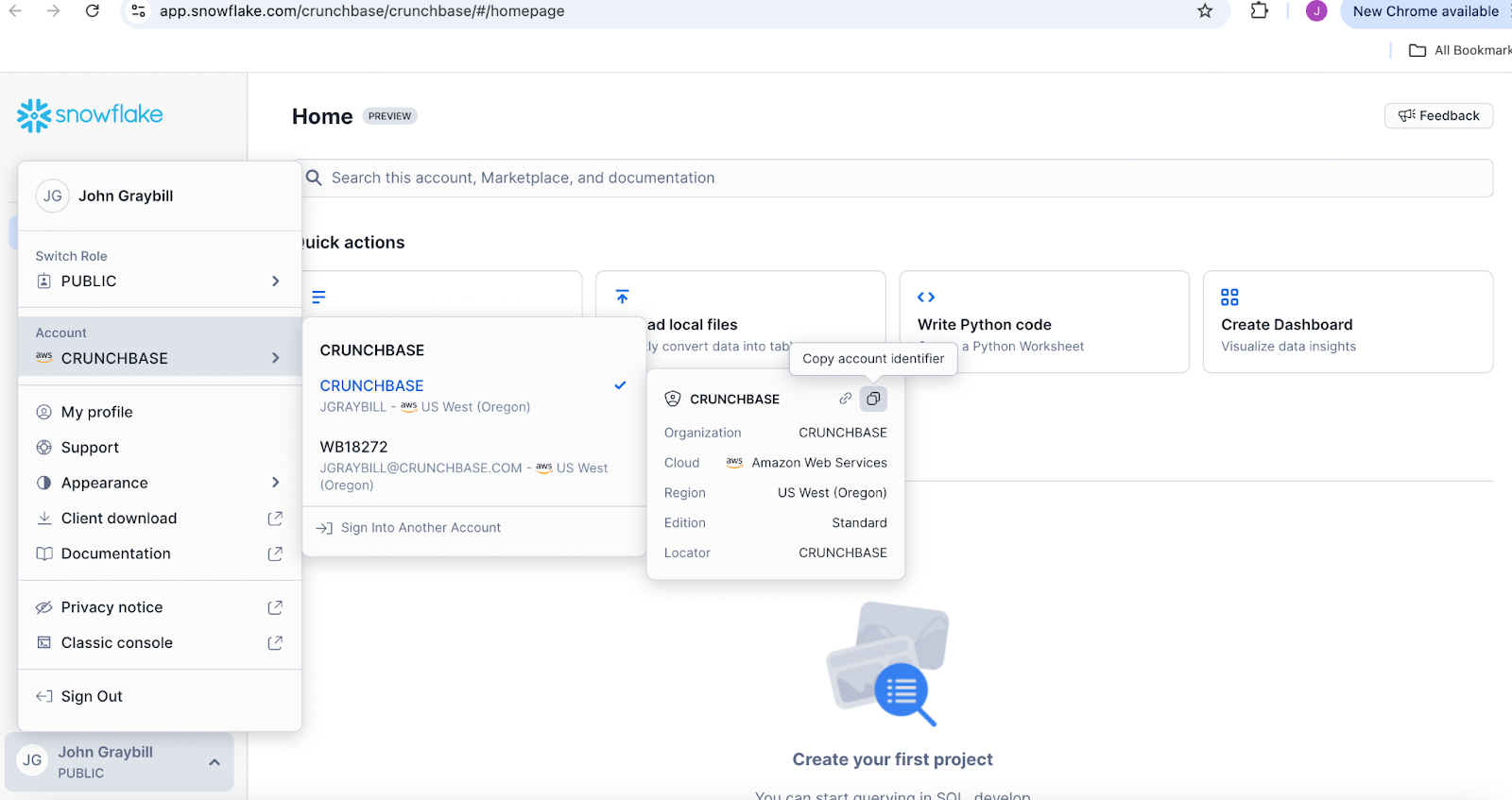Open the All Bookmarks folder
This screenshot has width=1512, height=800.
[1459, 50]
